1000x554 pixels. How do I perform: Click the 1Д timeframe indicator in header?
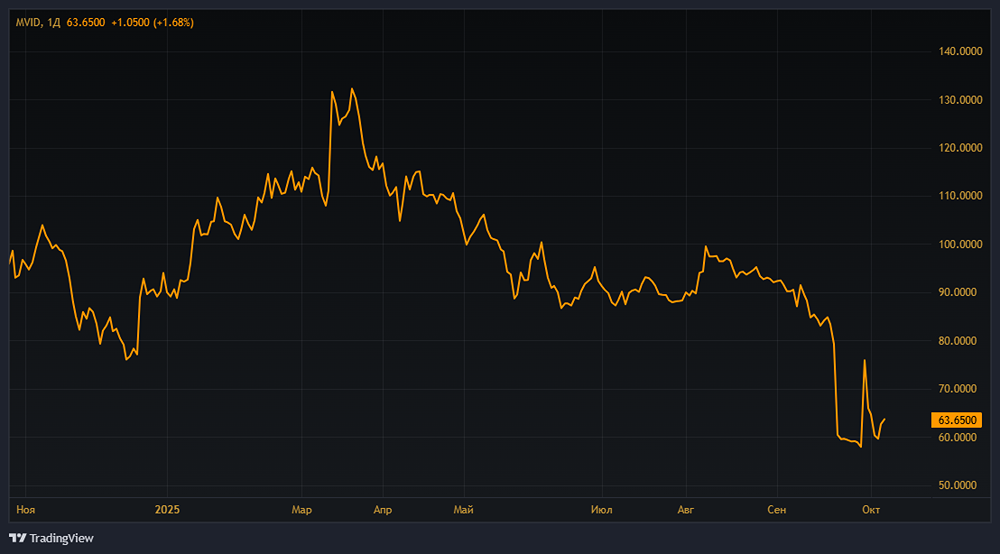[x=54, y=22]
